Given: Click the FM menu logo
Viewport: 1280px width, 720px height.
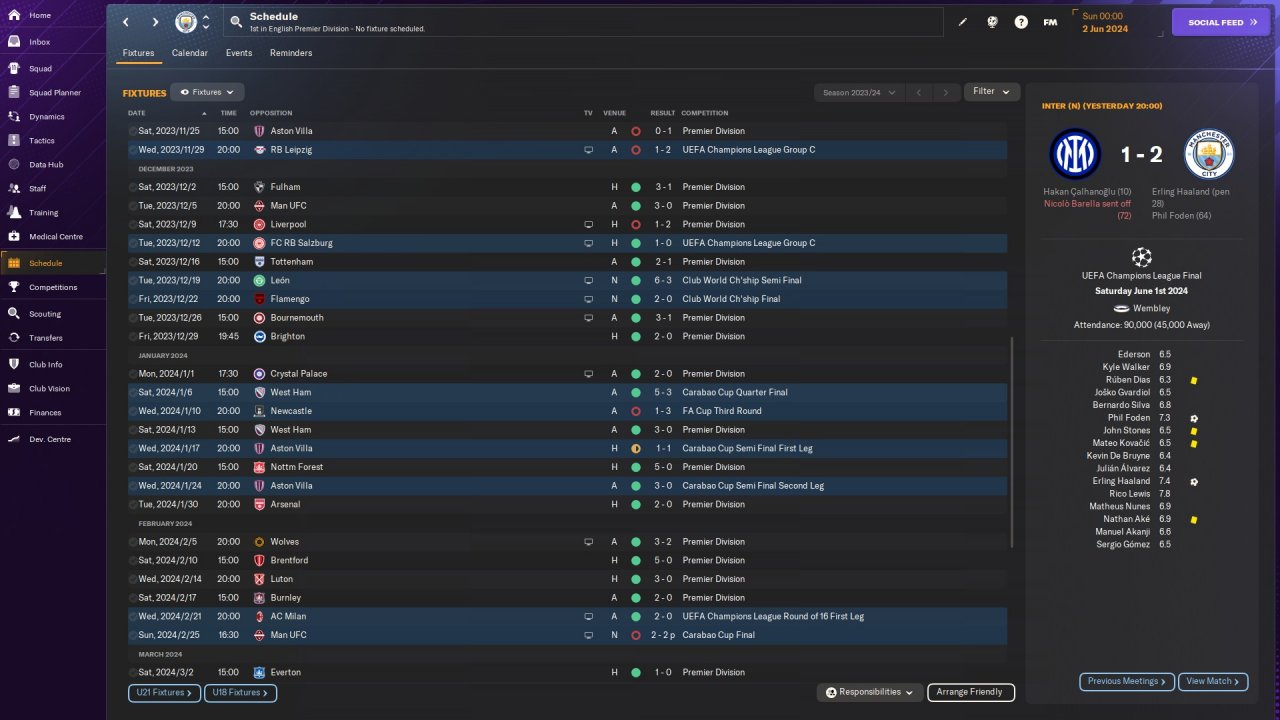Looking at the screenshot, I should click(x=1050, y=22).
